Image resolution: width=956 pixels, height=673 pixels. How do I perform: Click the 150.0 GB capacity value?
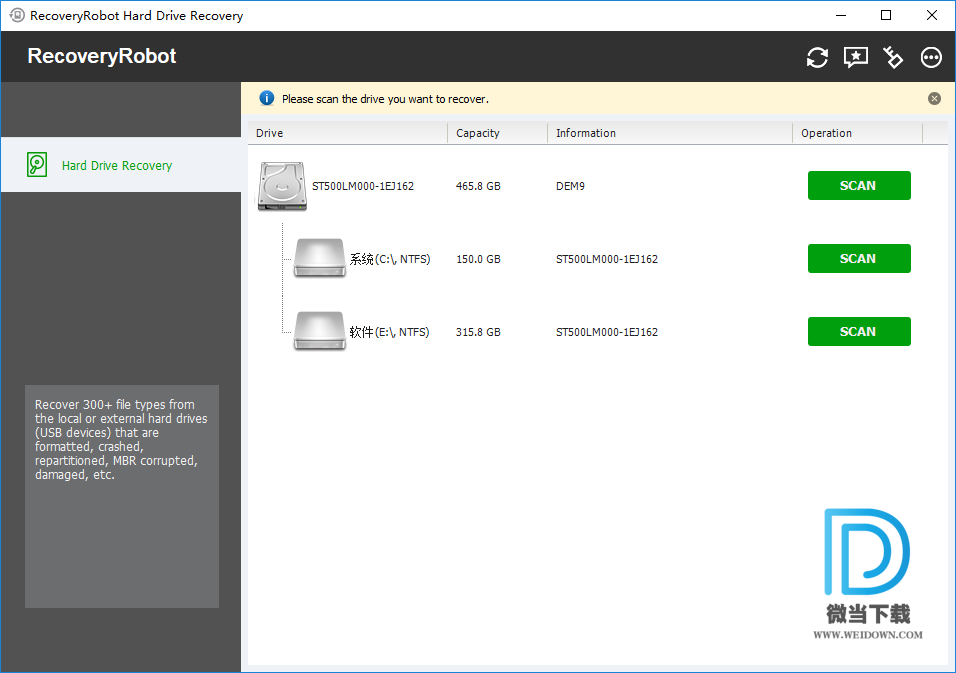point(478,259)
